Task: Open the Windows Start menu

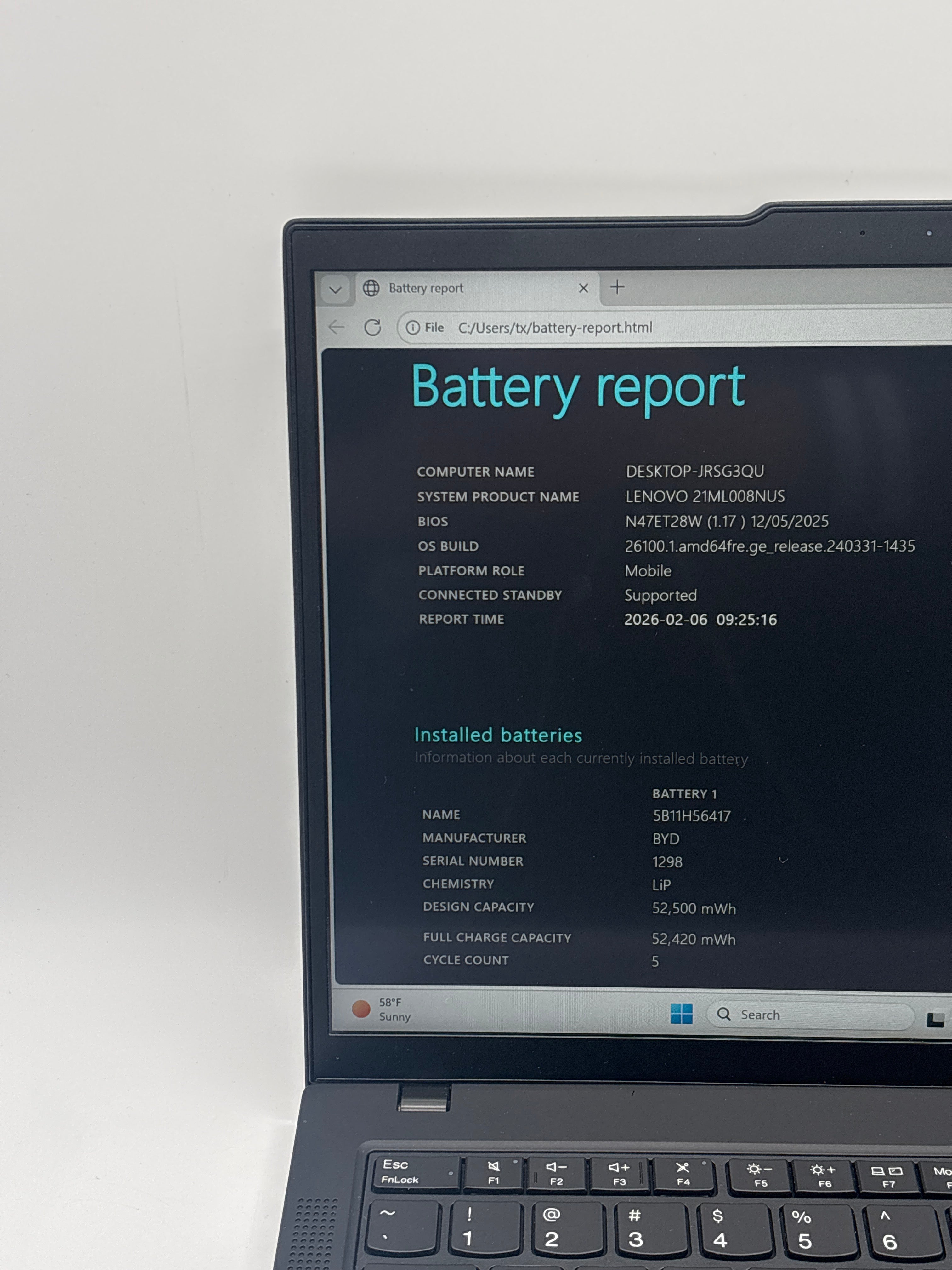Action: (x=682, y=1014)
